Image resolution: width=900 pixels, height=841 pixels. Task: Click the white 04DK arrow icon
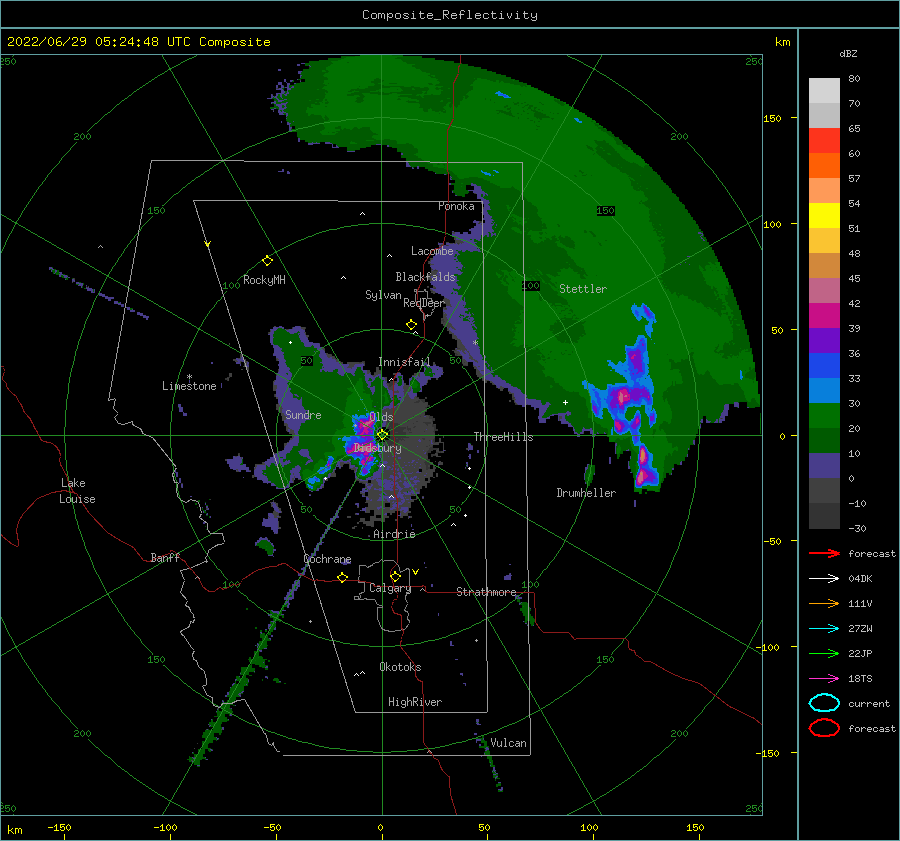pyautogui.click(x=824, y=579)
